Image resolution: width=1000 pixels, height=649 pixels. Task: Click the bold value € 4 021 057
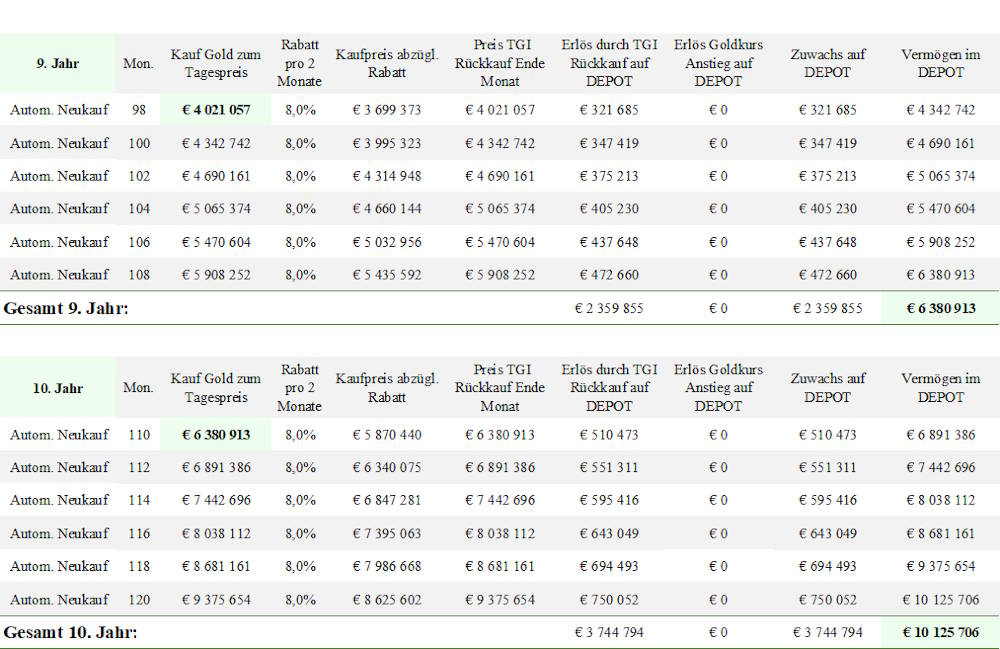pyautogui.click(x=216, y=110)
